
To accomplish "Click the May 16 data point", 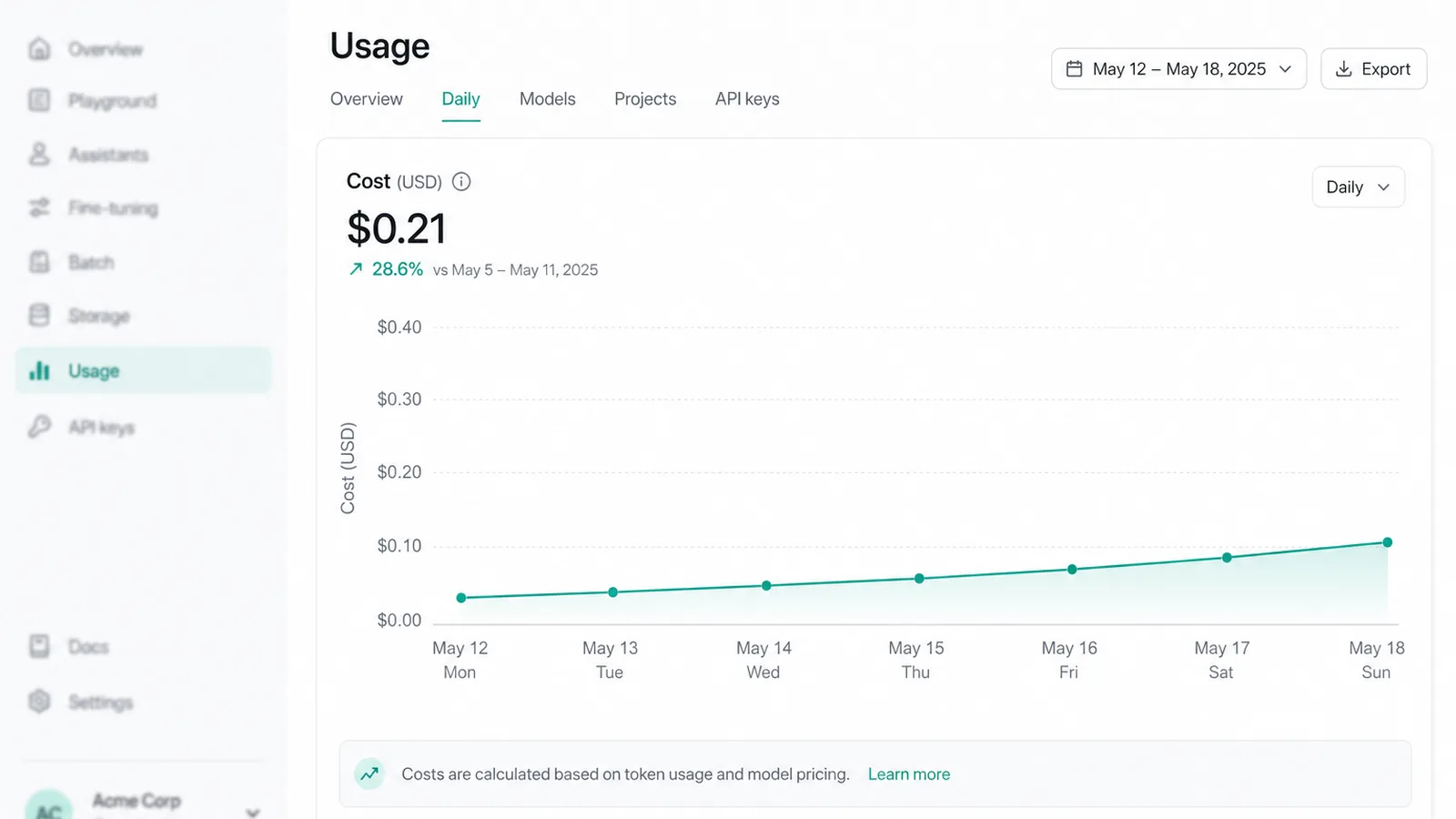I will pyautogui.click(x=1072, y=569).
